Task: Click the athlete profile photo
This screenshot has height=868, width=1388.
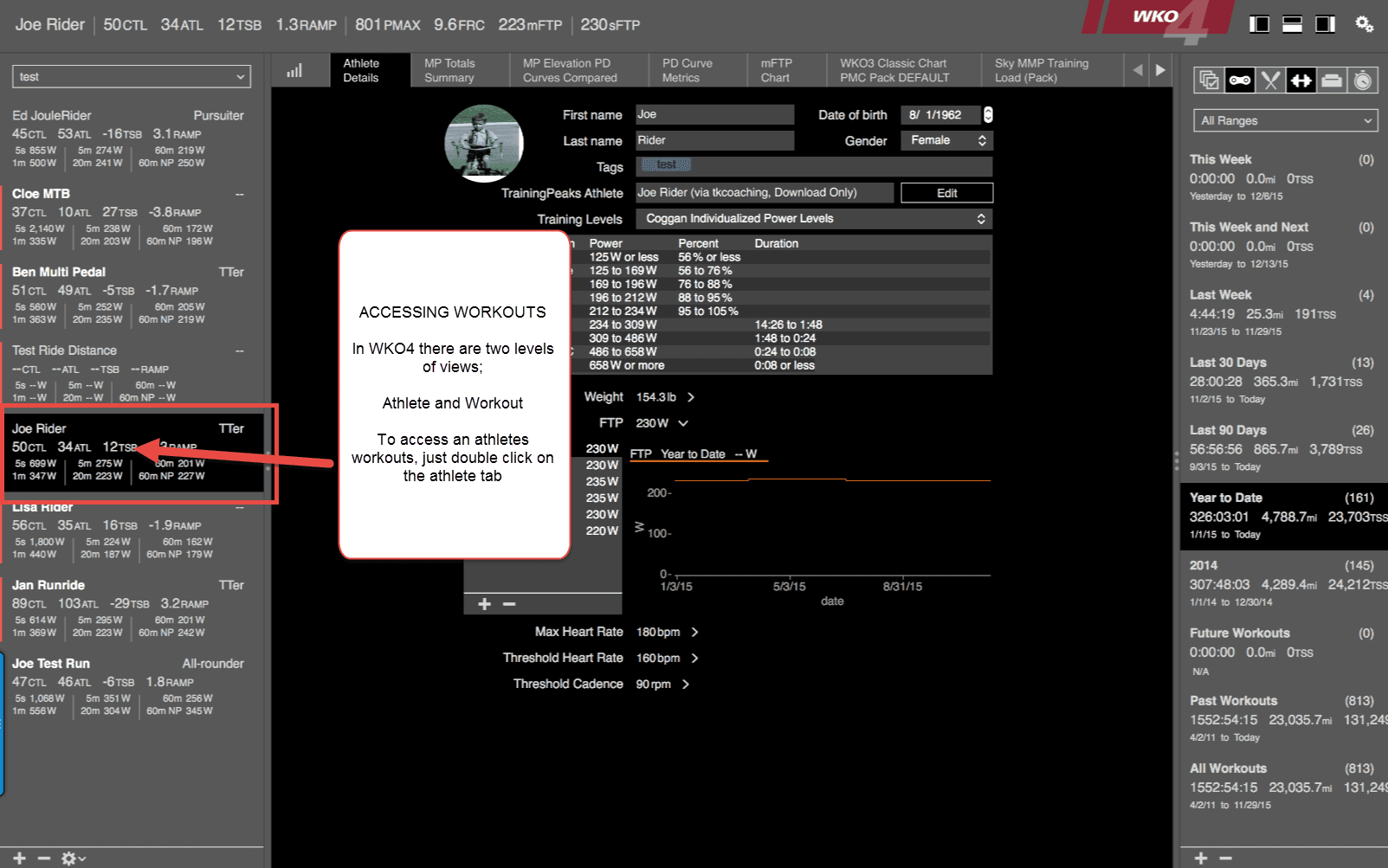Action: point(484,144)
